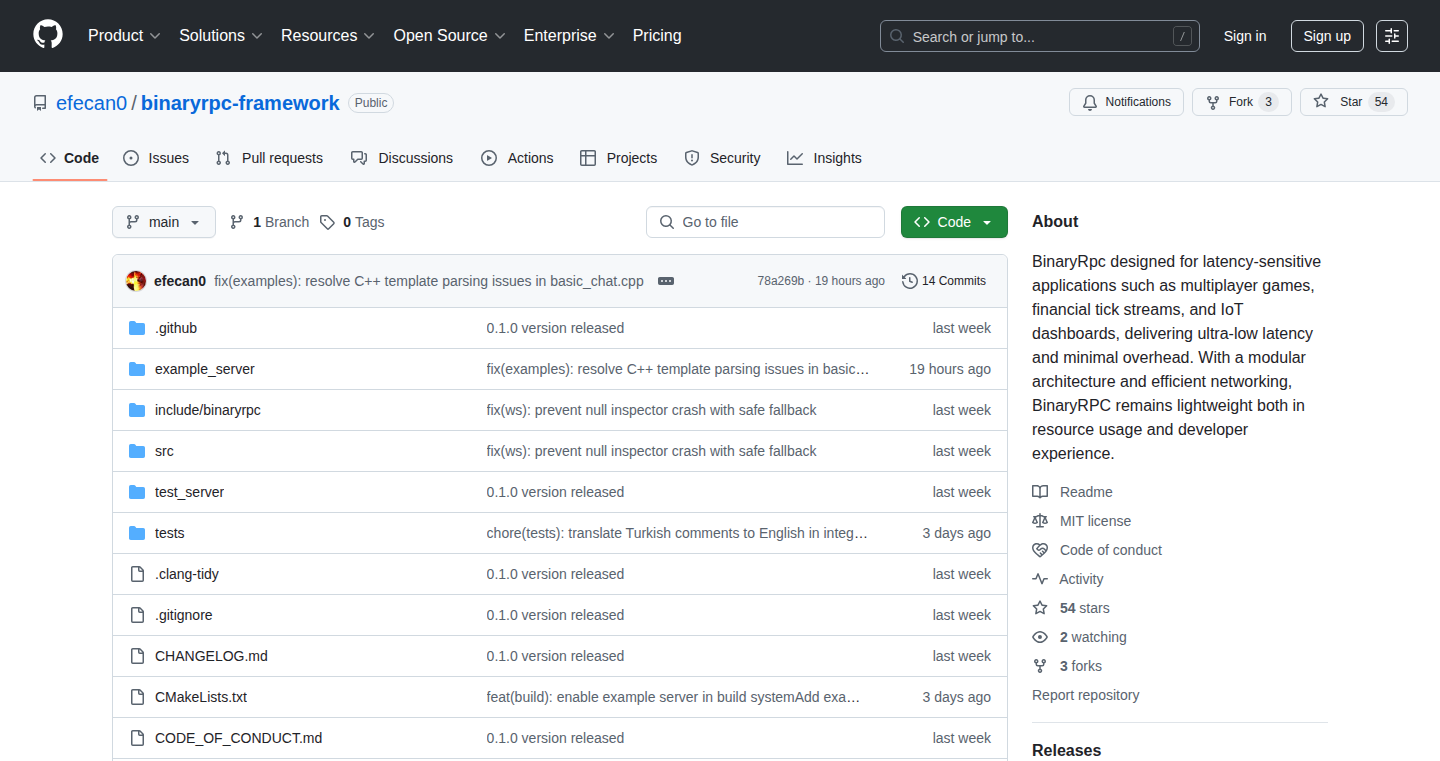
Task: Click the search magnifier icon in header
Action: tap(897, 37)
